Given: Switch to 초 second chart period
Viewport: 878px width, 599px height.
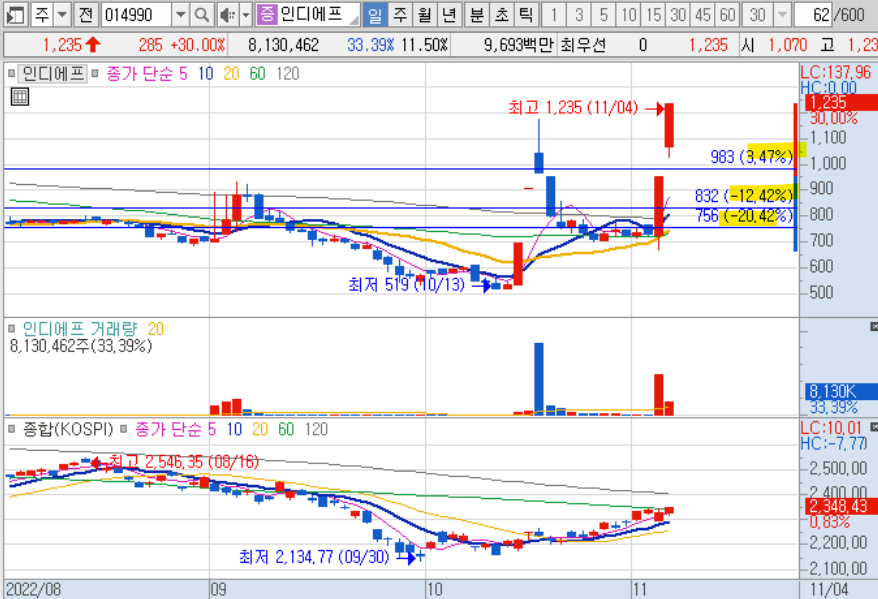Looking at the screenshot, I should [x=501, y=15].
